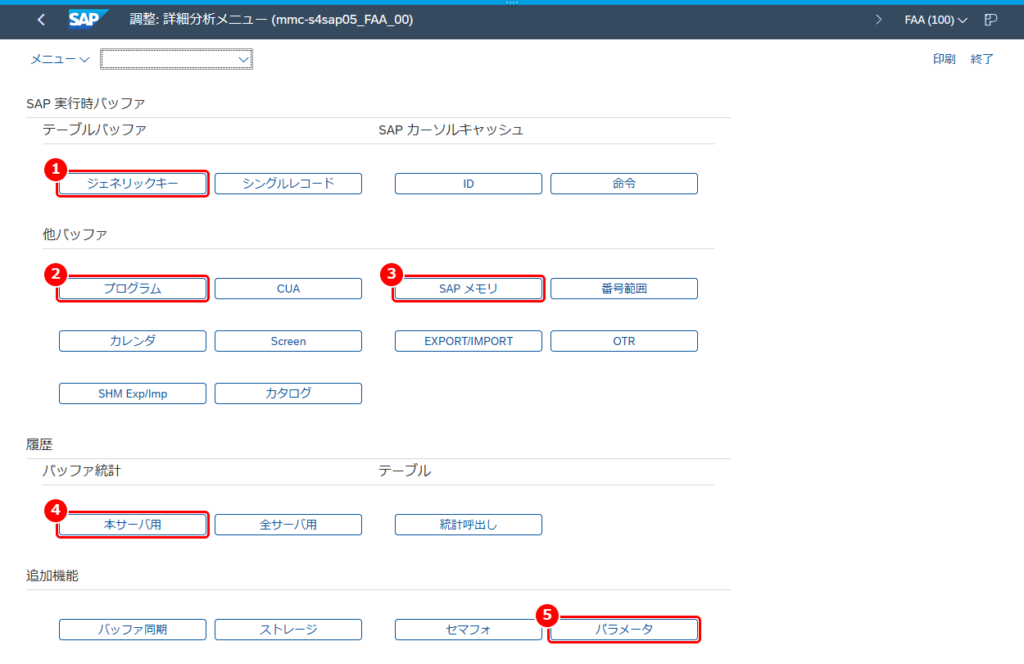Click the カタログ button
This screenshot has height=664, width=1024.
coord(288,394)
